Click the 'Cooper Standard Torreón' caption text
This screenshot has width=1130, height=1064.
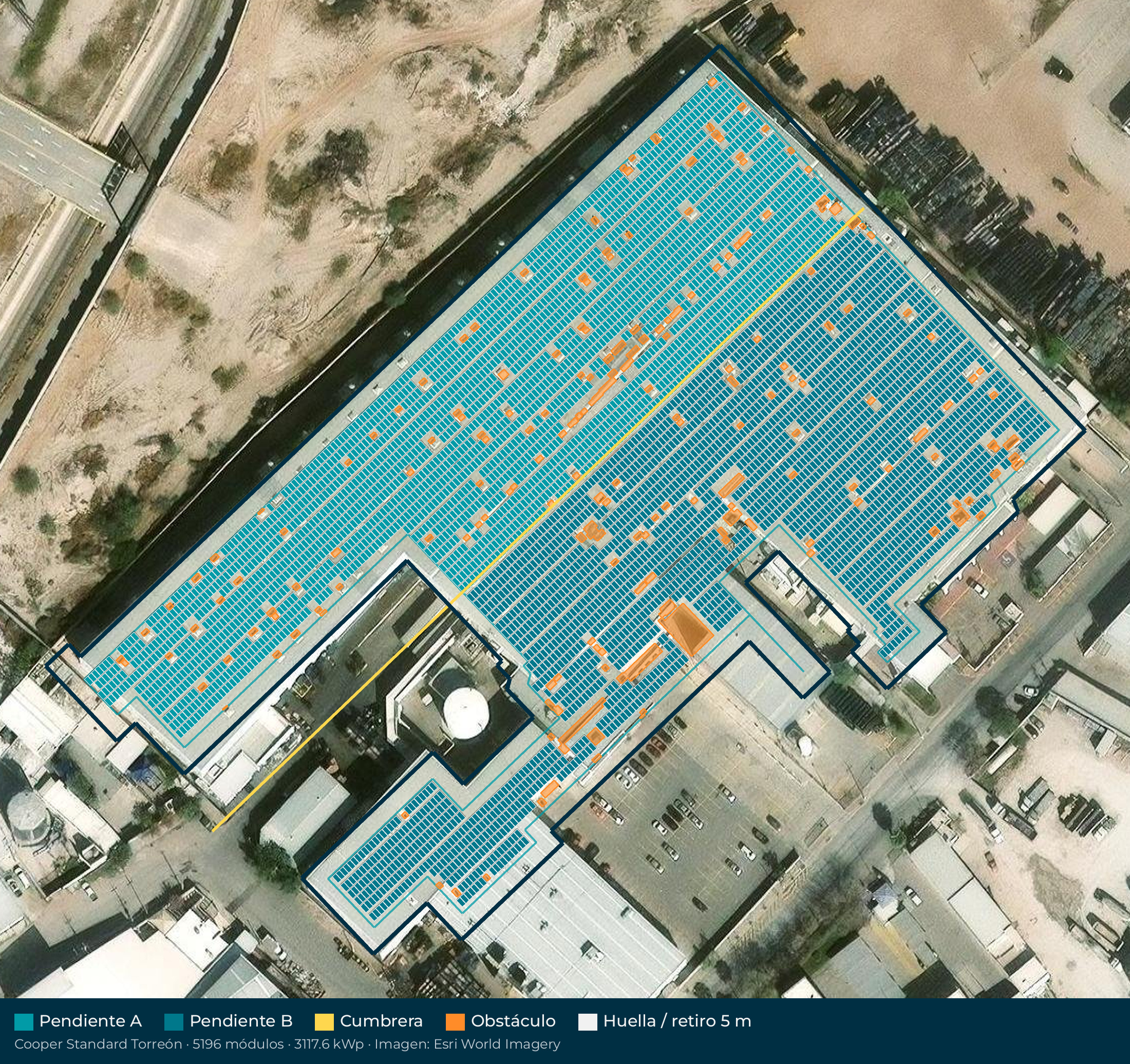pyautogui.click(x=98, y=1044)
